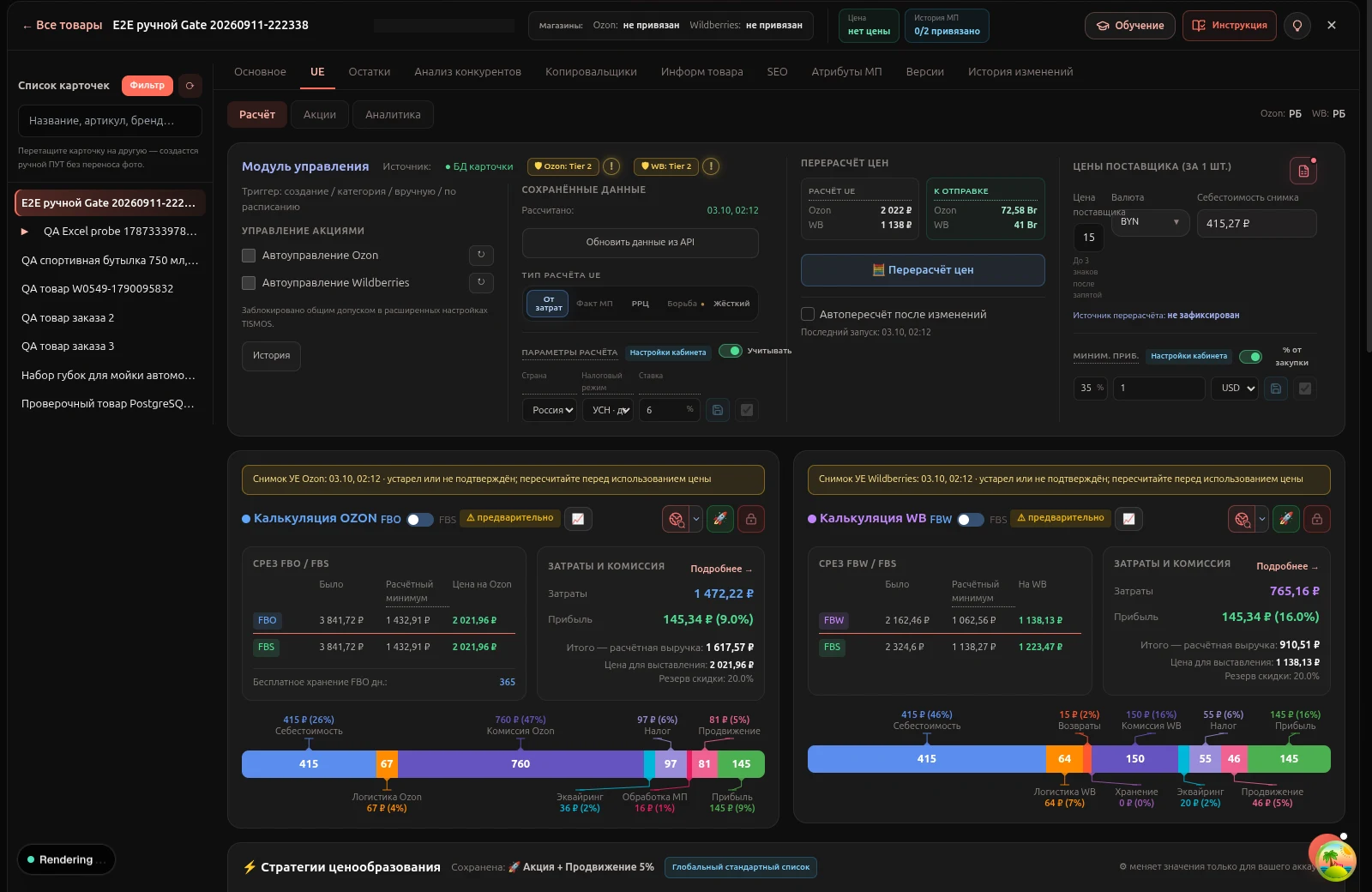1372x892 pixels.
Task: Click the refresh icon for Автоуправление Ozon
Action: pyautogui.click(x=481, y=255)
